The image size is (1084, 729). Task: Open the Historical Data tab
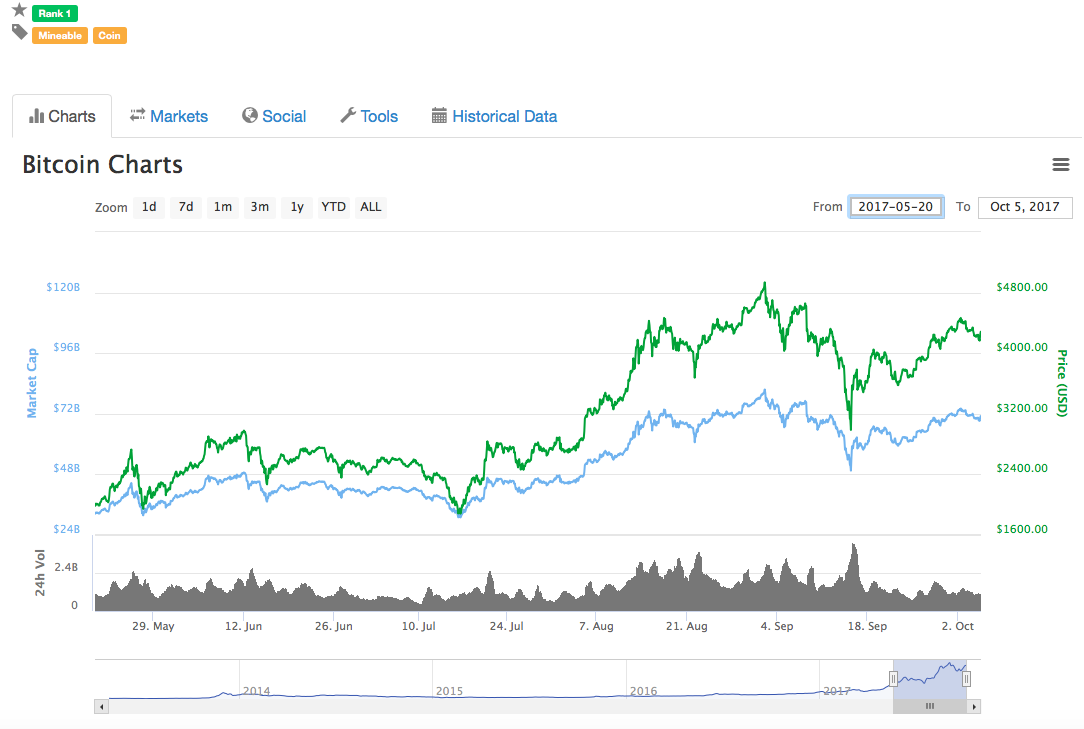point(494,116)
